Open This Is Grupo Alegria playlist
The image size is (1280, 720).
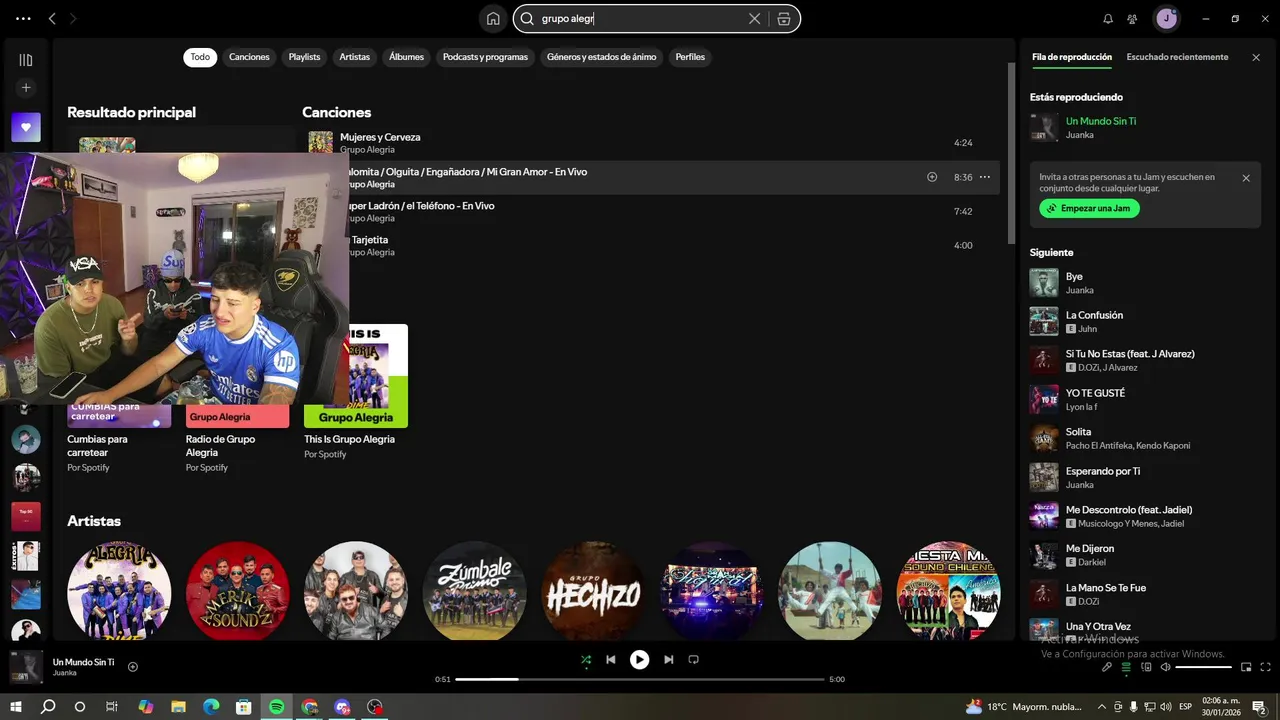(356, 392)
